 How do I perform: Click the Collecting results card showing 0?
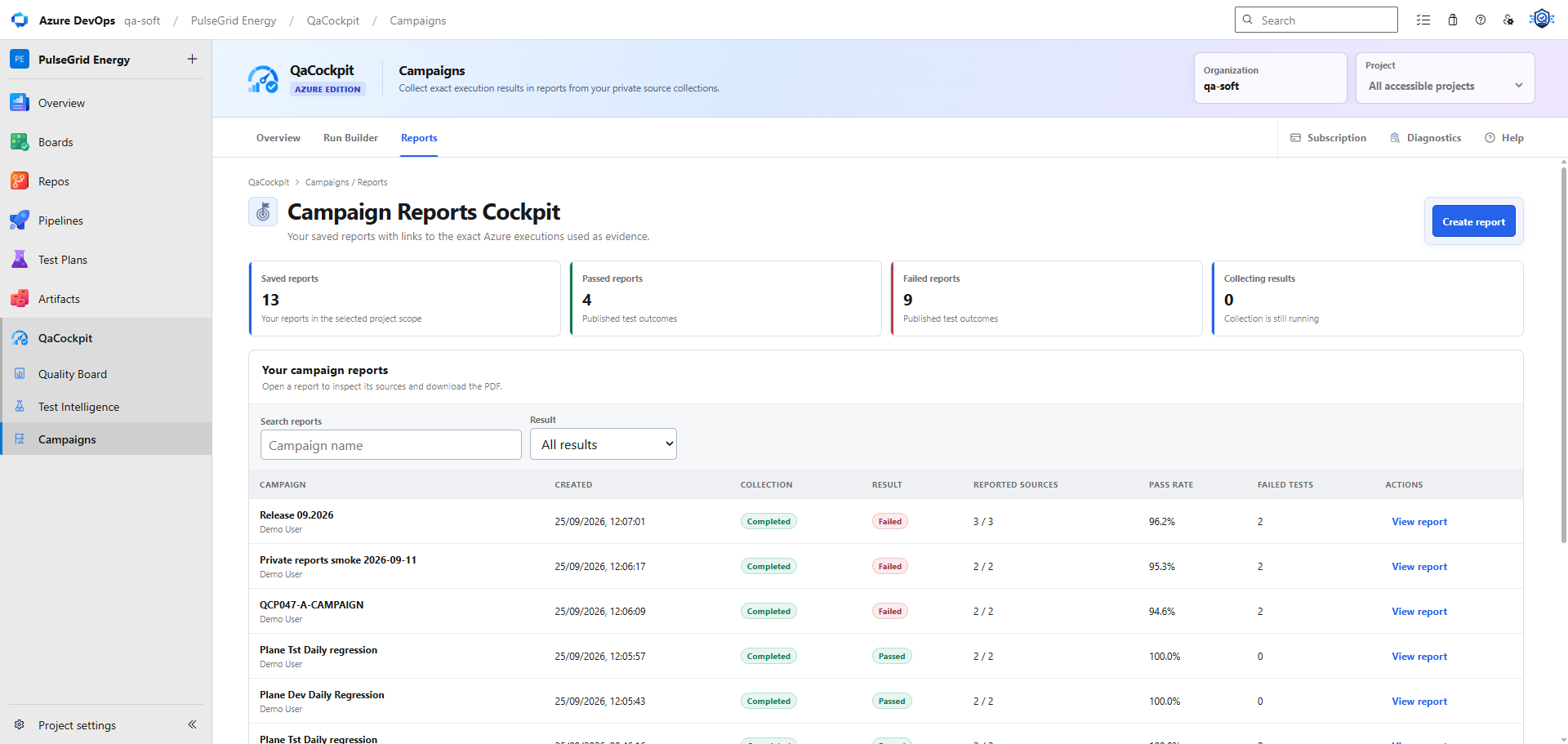click(1367, 298)
